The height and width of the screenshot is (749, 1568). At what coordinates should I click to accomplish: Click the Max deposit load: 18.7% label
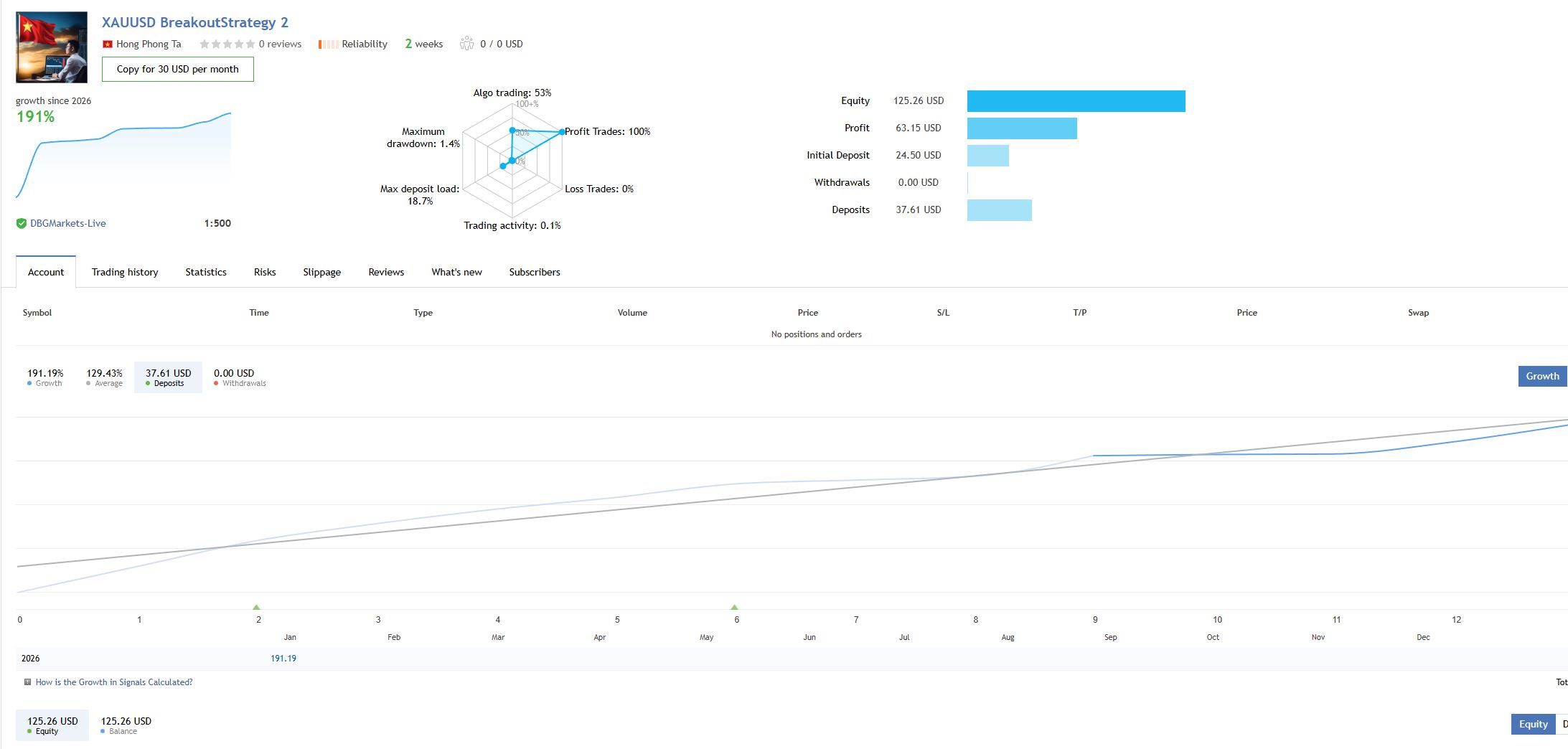coord(420,195)
